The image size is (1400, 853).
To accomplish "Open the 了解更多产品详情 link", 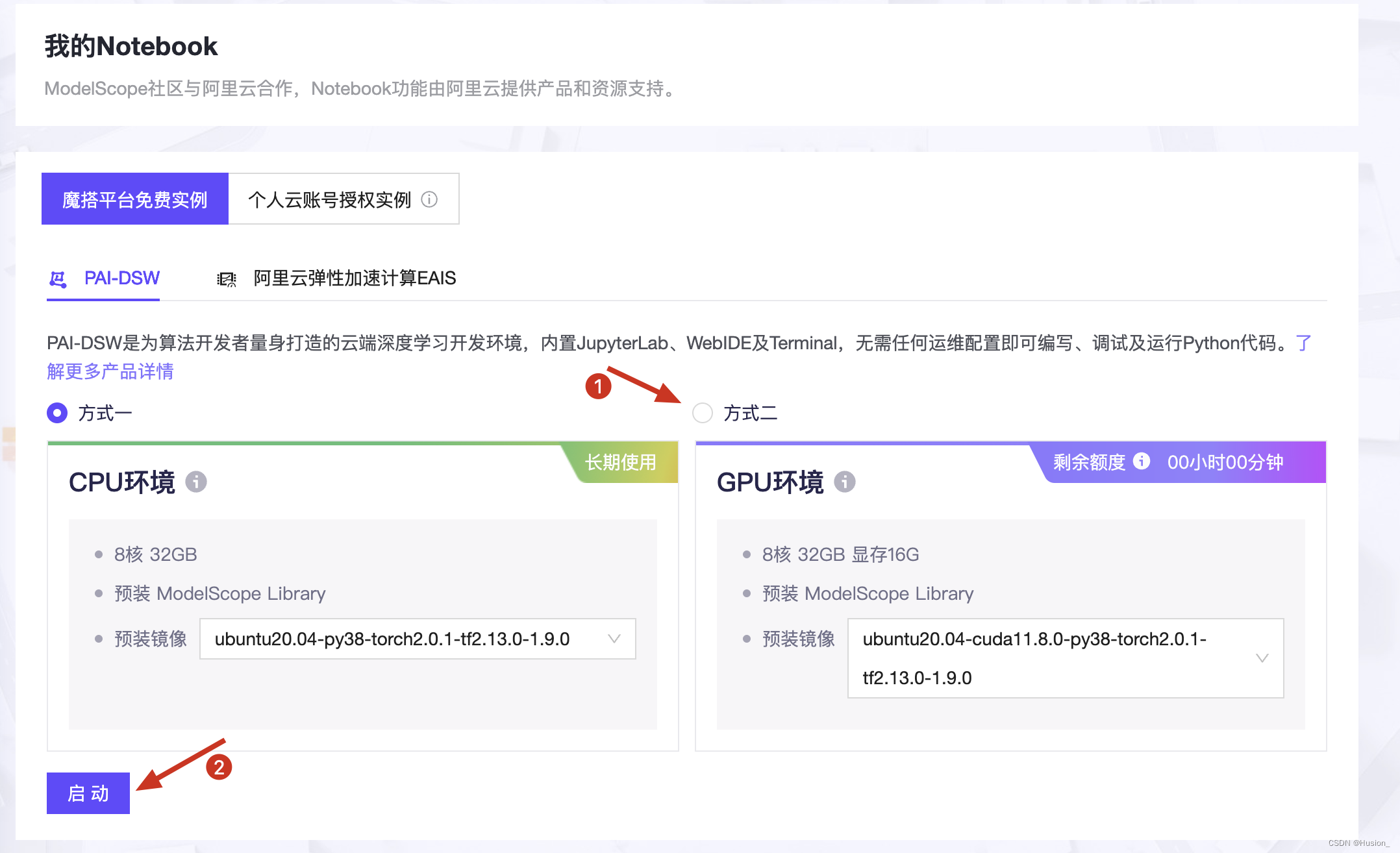I will coord(109,371).
